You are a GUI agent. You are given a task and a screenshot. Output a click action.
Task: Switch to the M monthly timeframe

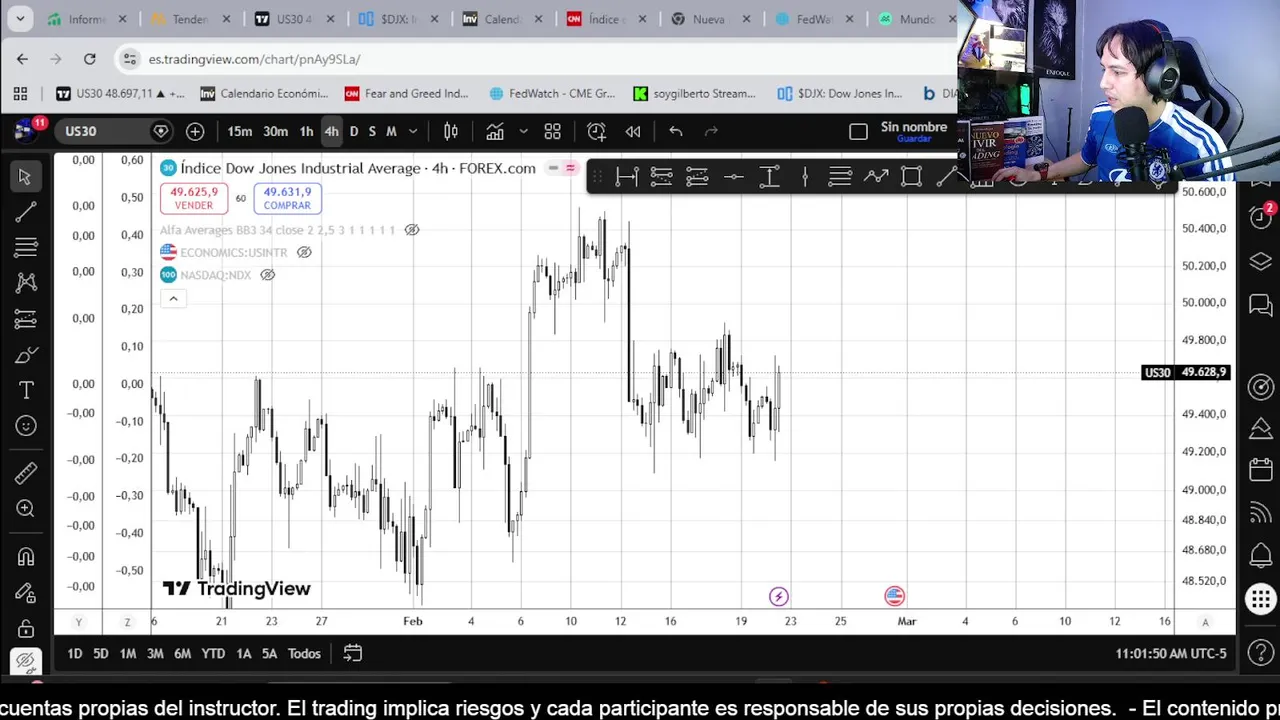[391, 131]
